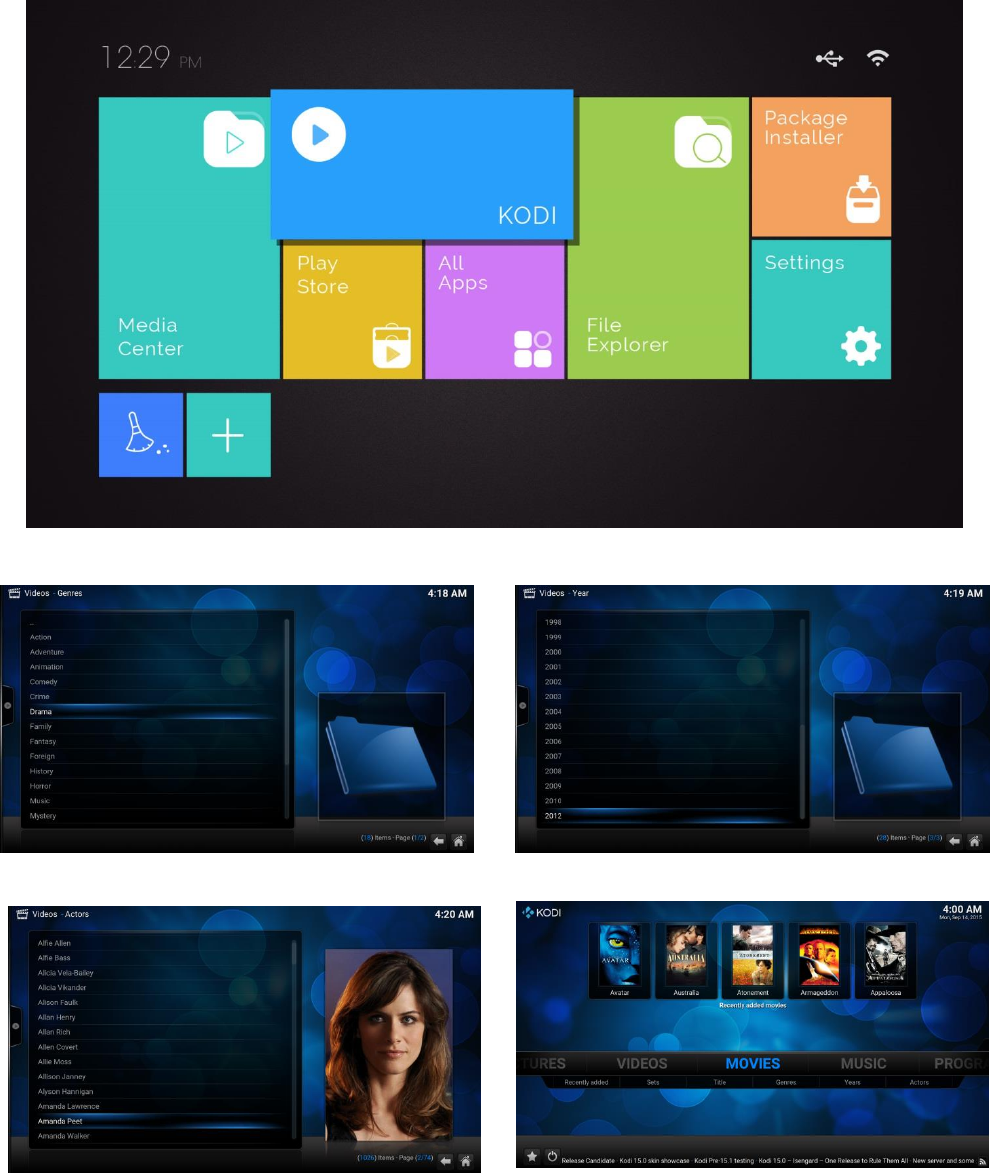
Task: Open the Package Installer tile
Action: click(821, 167)
